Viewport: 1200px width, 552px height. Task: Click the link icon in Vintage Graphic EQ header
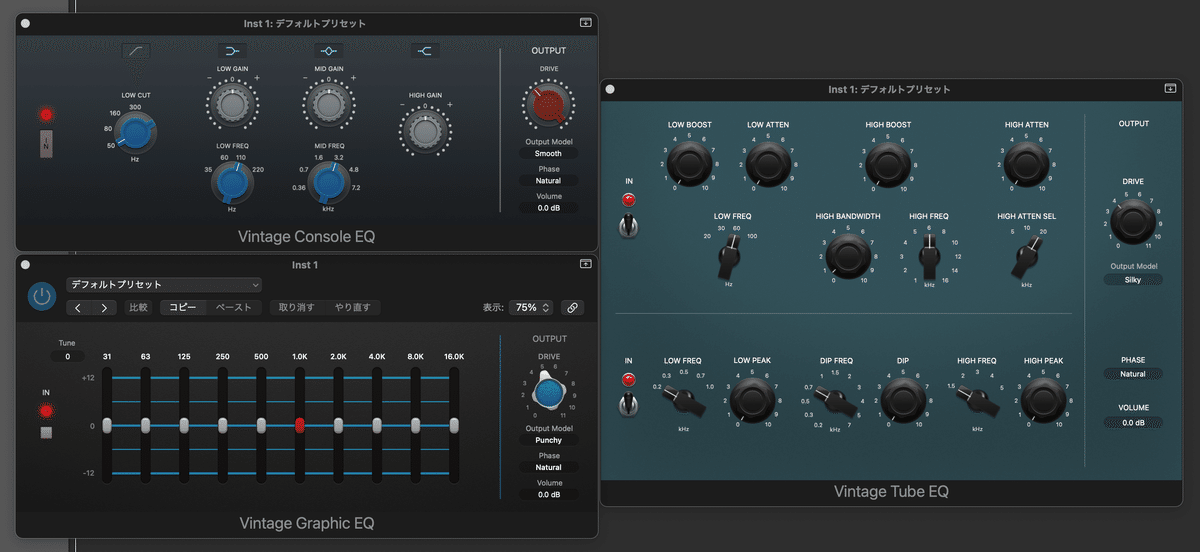click(x=573, y=307)
